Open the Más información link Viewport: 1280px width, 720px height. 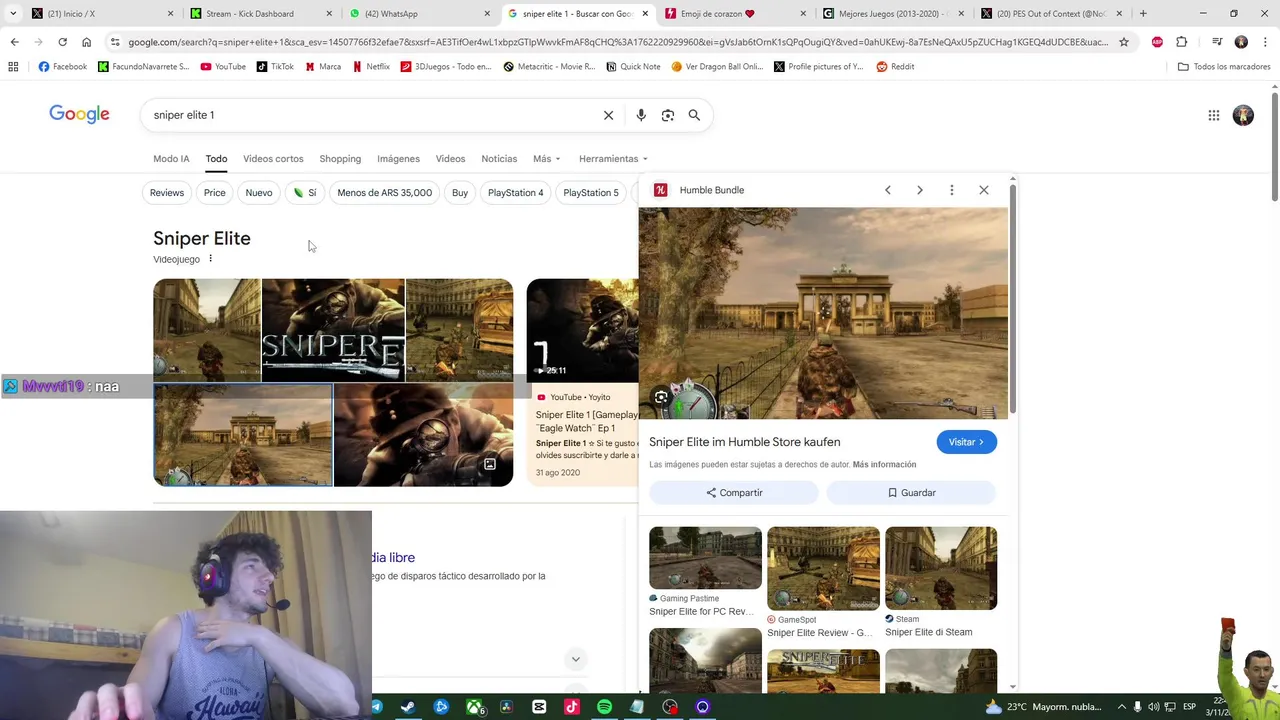[884, 465]
